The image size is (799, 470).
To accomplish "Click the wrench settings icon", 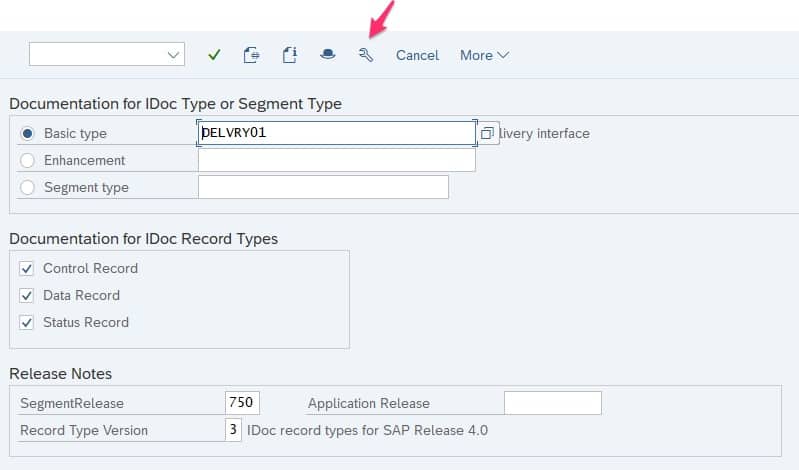I will (365, 55).
